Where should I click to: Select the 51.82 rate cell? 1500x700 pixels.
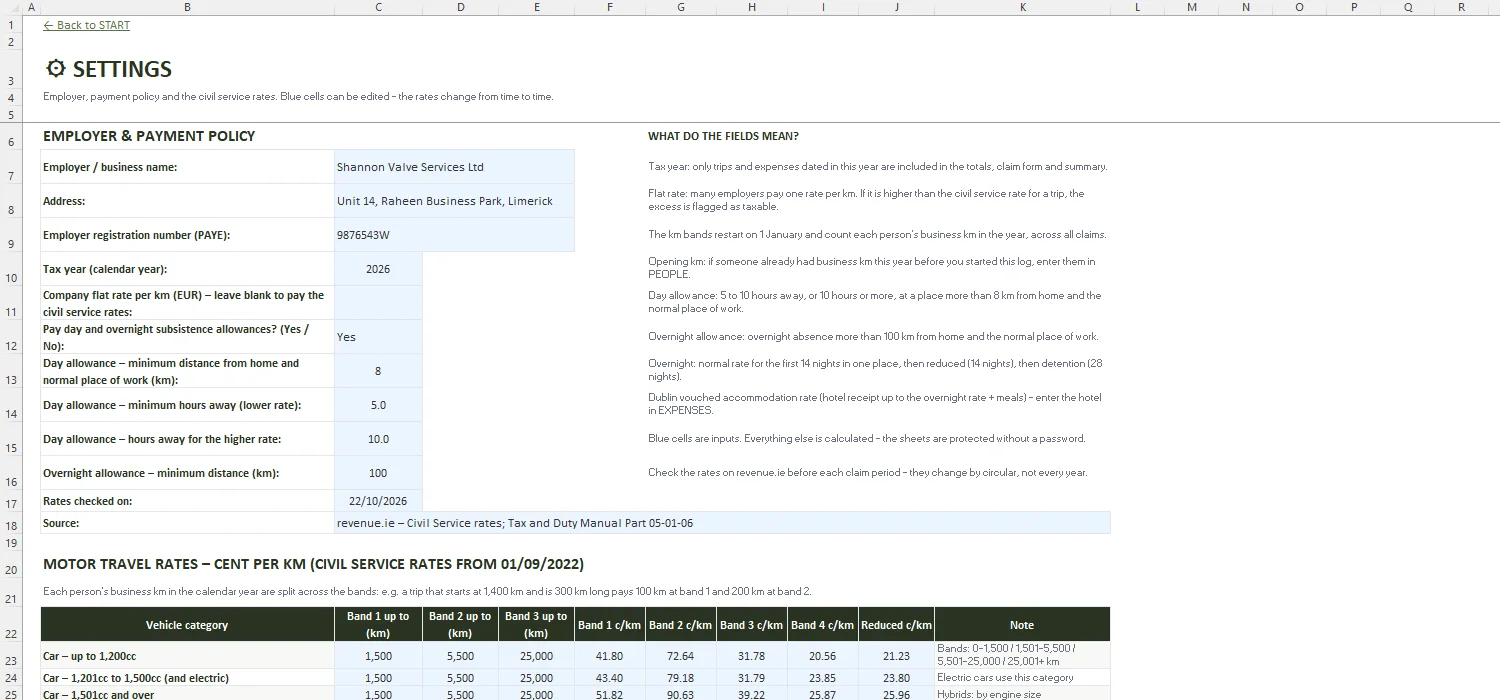click(x=609, y=694)
